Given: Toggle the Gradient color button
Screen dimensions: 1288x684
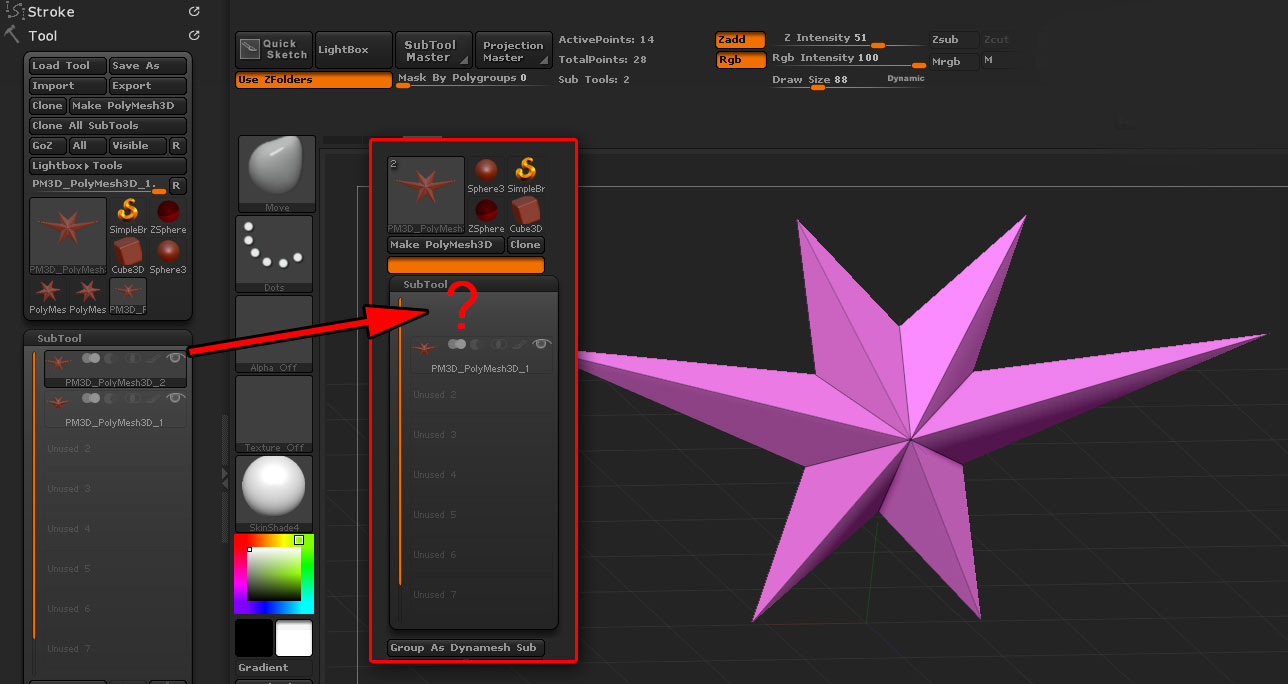Looking at the screenshot, I should pos(274,667).
